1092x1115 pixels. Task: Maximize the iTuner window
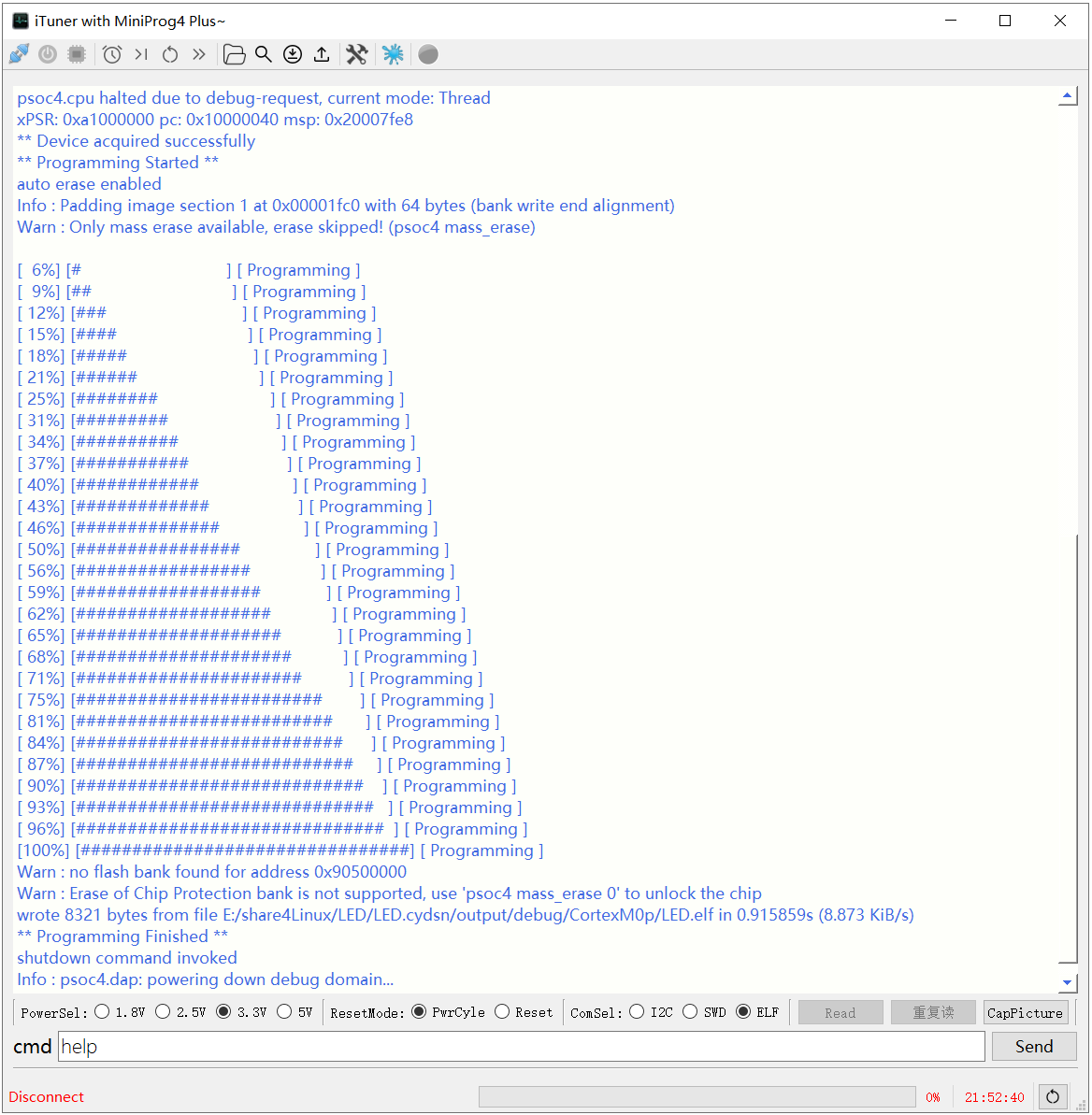coord(1004,21)
